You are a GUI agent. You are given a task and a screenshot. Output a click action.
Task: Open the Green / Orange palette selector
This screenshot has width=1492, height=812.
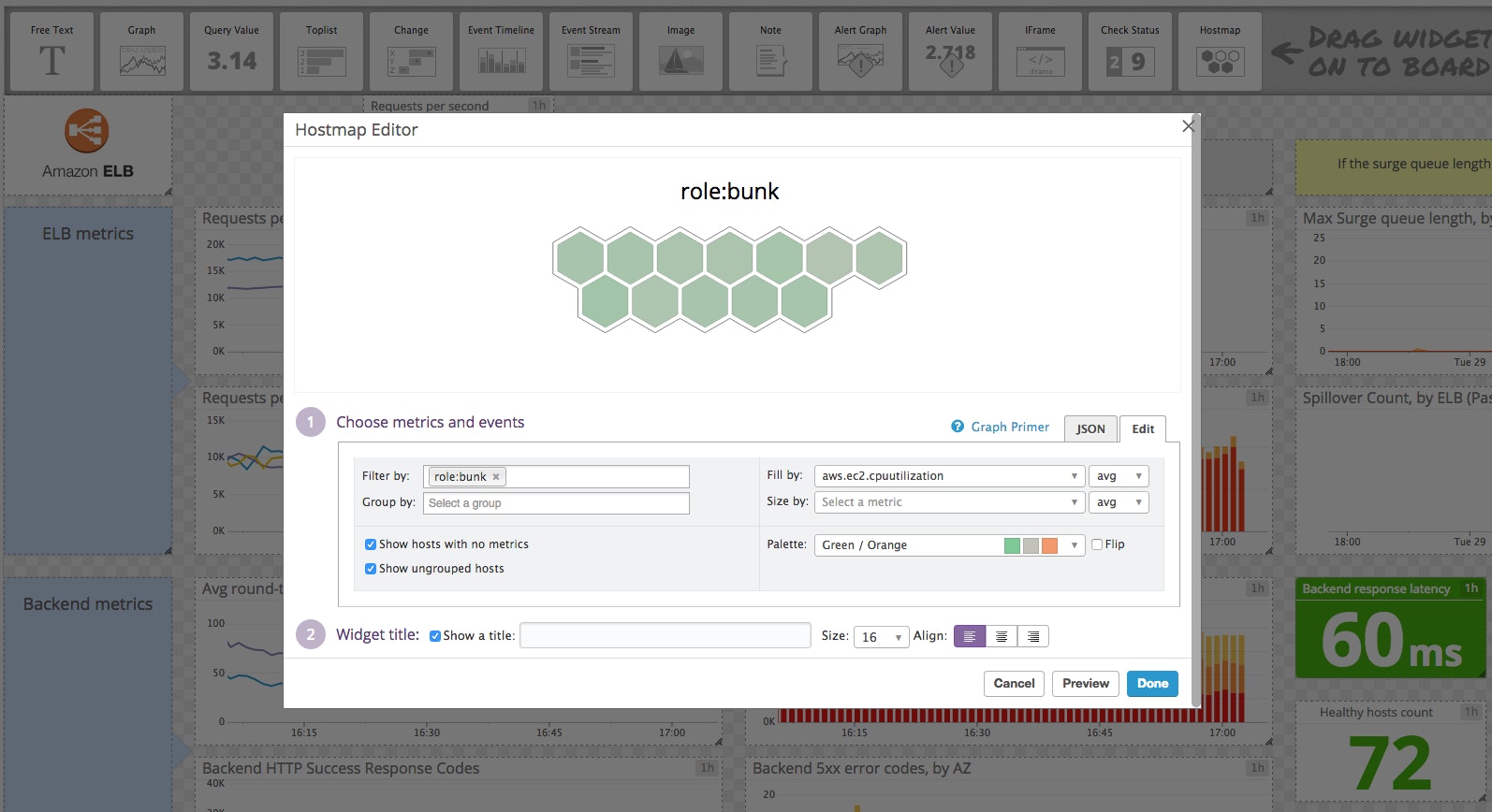948,545
